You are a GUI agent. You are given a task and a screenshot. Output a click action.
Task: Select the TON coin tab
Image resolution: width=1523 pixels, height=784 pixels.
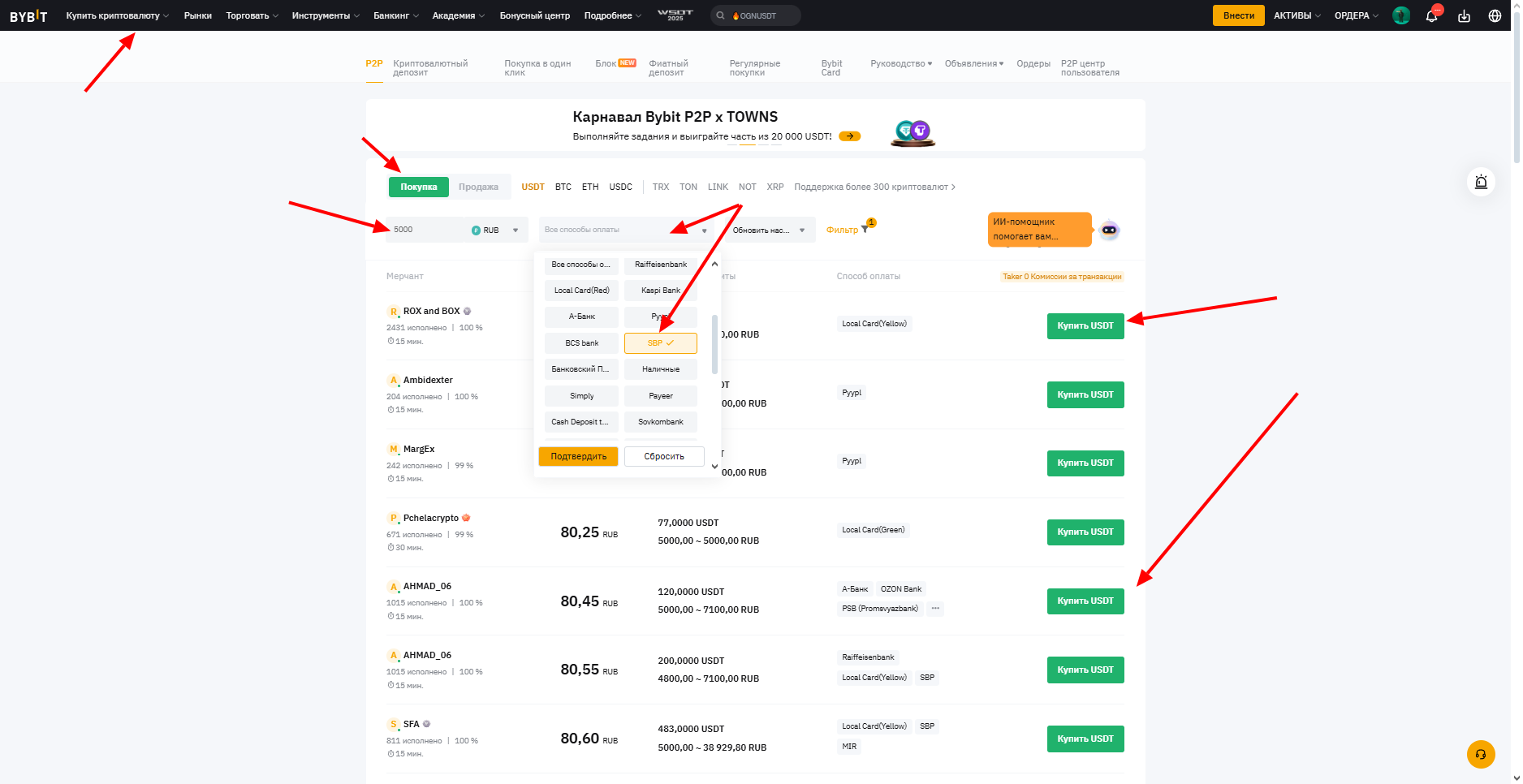688,187
